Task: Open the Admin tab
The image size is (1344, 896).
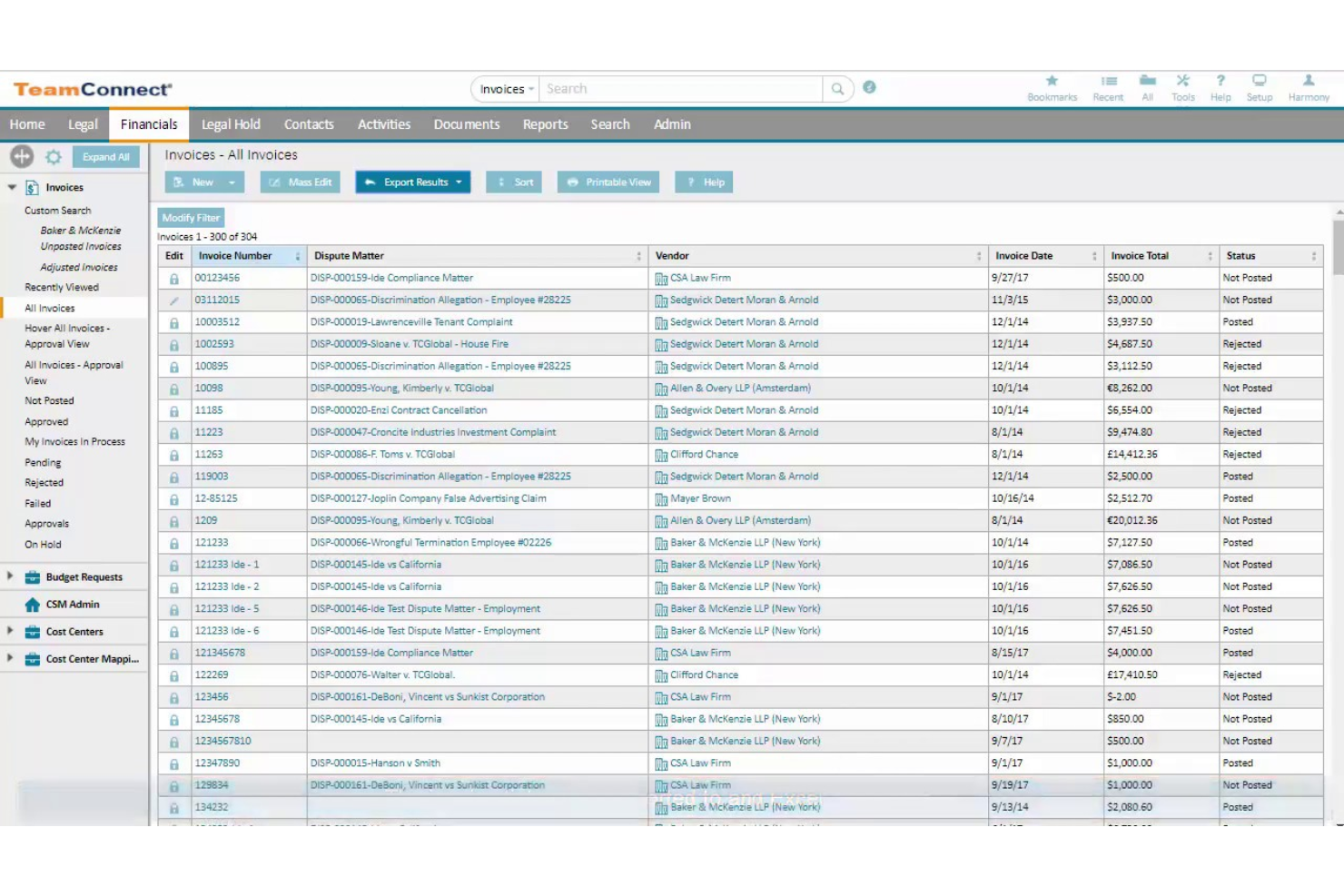Action: (x=672, y=124)
